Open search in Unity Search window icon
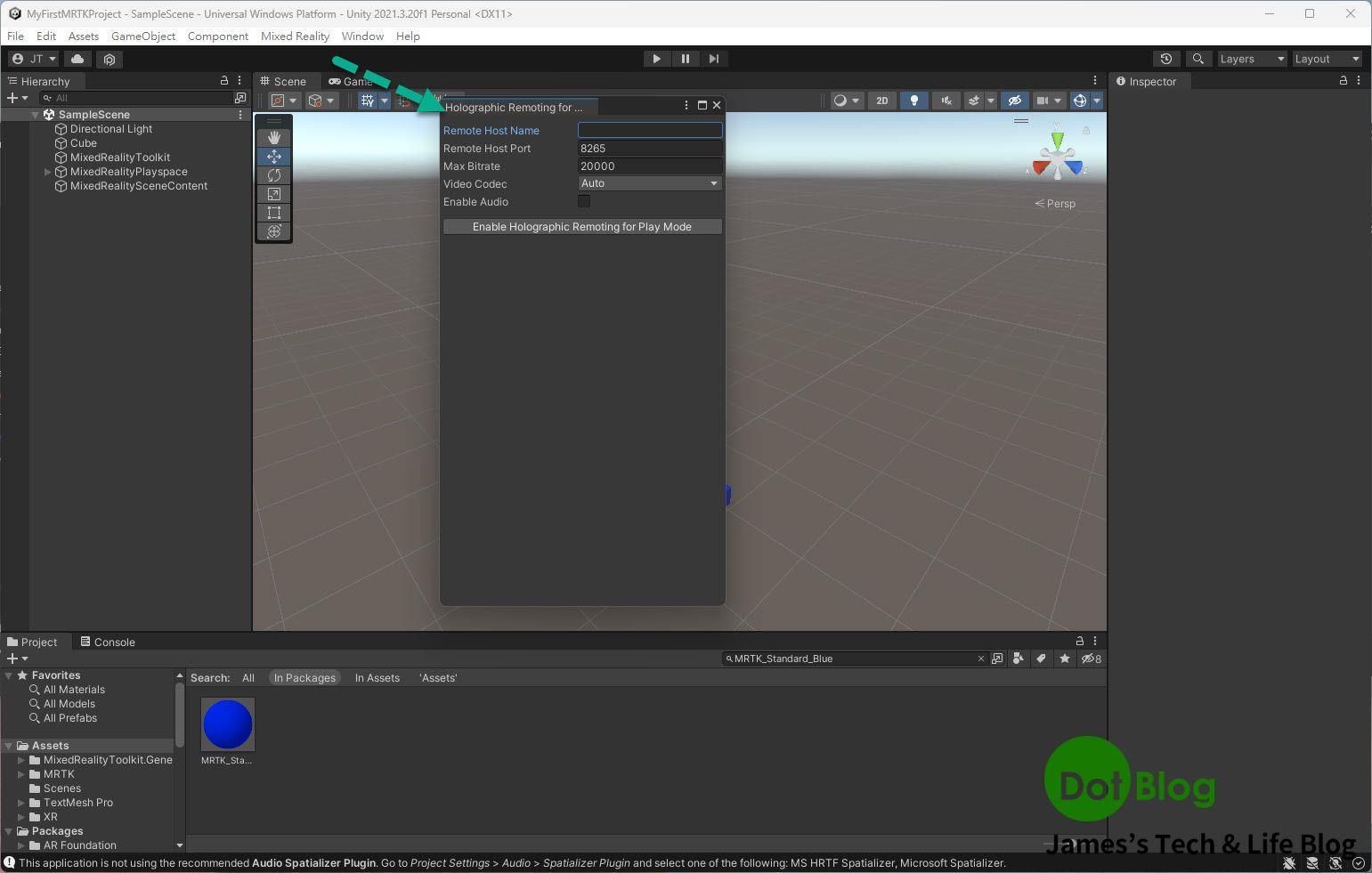Screen dimensions: 1372x873 (997, 659)
